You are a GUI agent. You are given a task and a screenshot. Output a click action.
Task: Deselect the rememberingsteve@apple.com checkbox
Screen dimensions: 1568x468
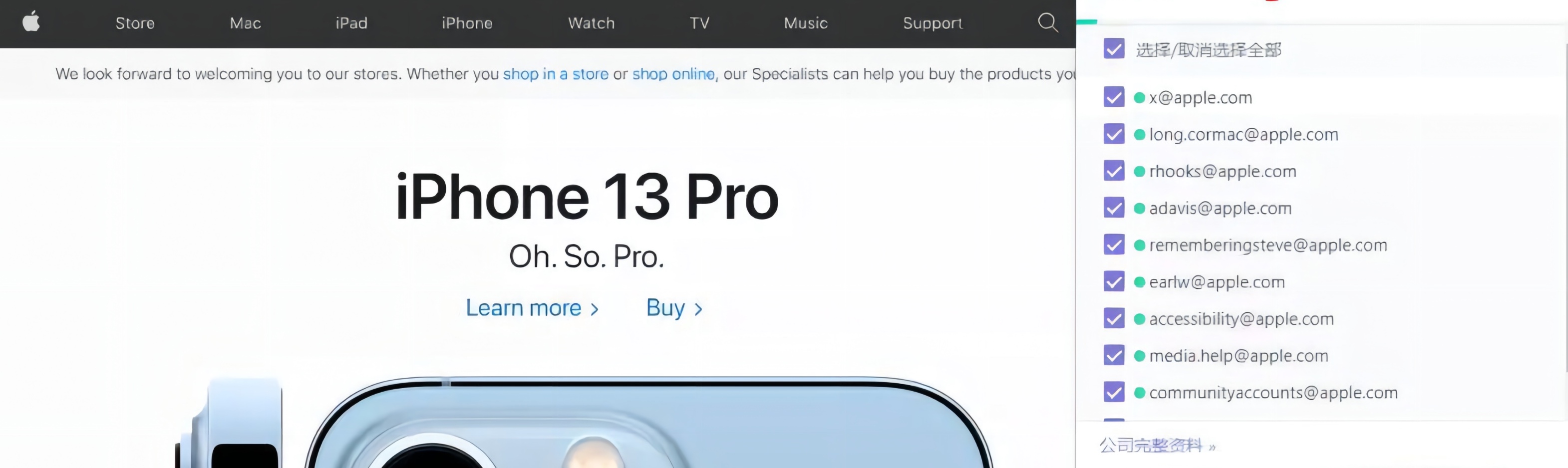(x=1114, y=244)
